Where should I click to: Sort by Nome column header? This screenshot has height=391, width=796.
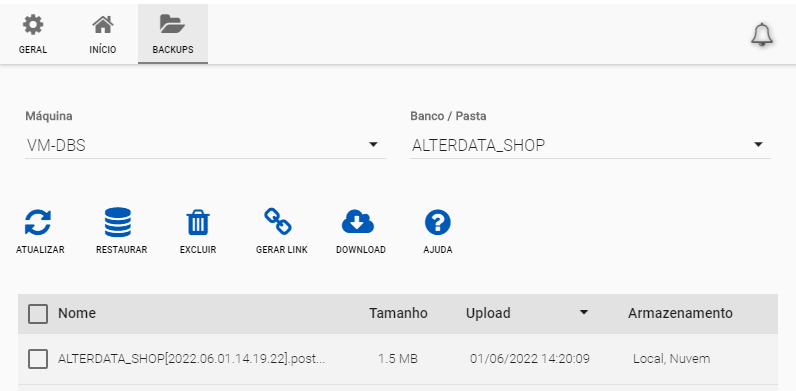(x=77, y=313)
